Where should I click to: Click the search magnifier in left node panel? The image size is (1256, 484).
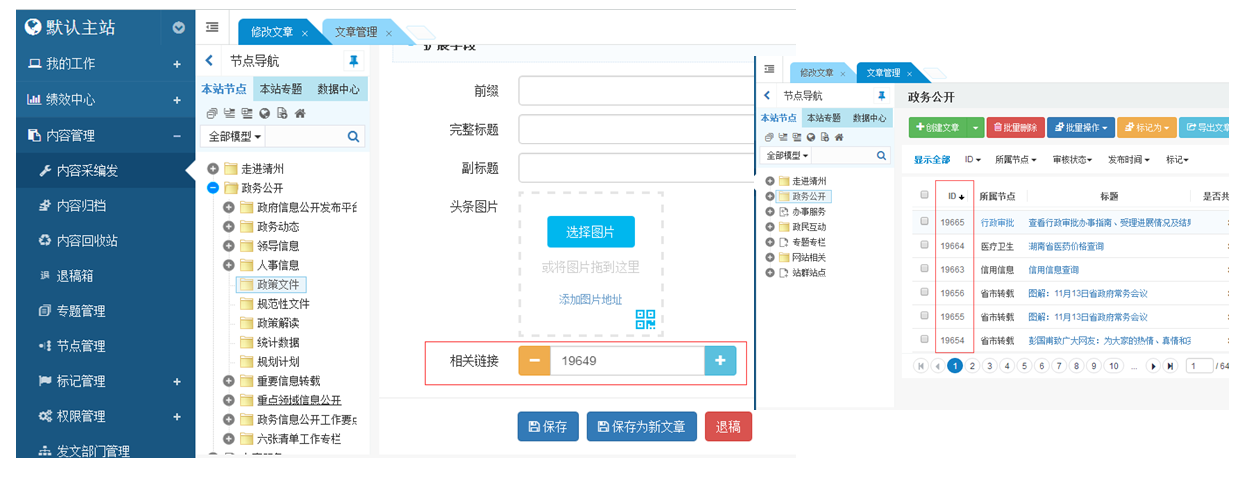click(353, 136)
